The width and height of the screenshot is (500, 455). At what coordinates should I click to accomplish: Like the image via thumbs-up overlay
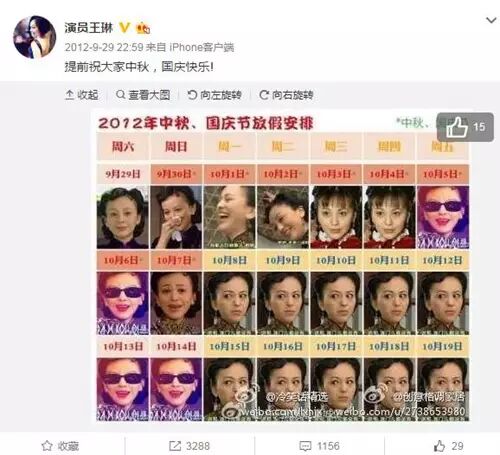click(x=465, y=127)
